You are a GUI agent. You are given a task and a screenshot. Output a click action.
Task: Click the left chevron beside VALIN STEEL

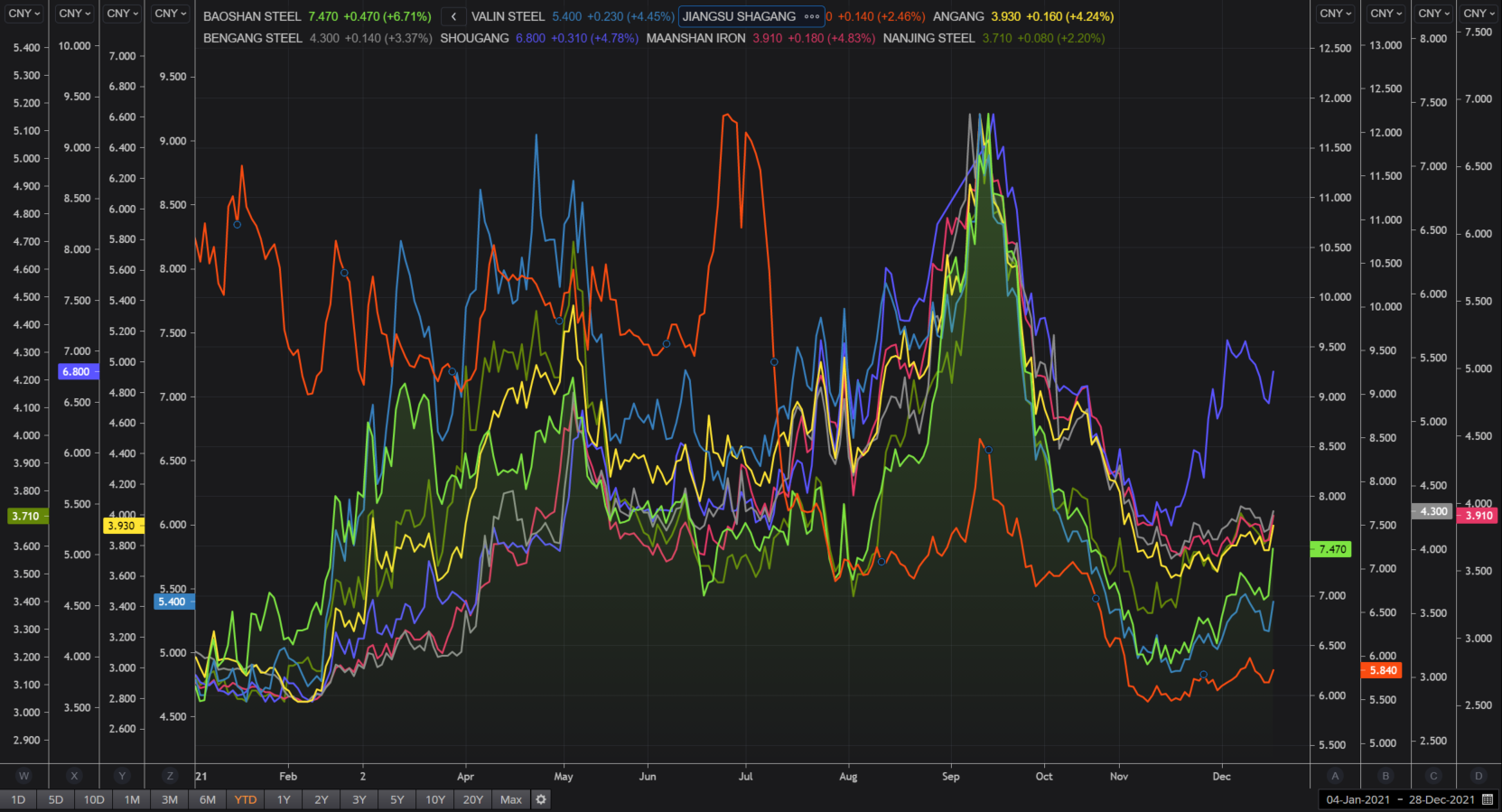[453, 16]
